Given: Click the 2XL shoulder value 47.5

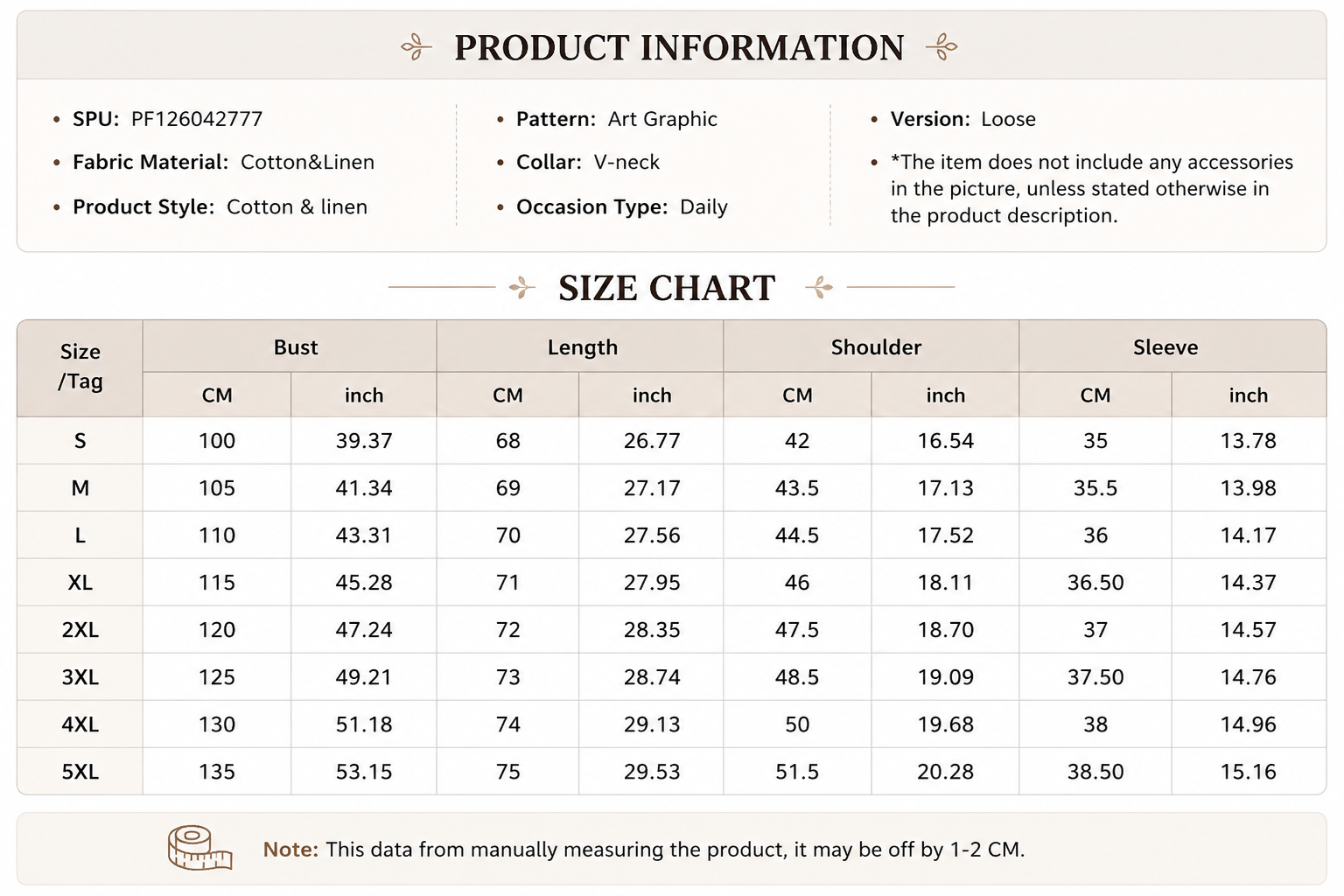Looking at the screenshot, I should click(797, 630).
